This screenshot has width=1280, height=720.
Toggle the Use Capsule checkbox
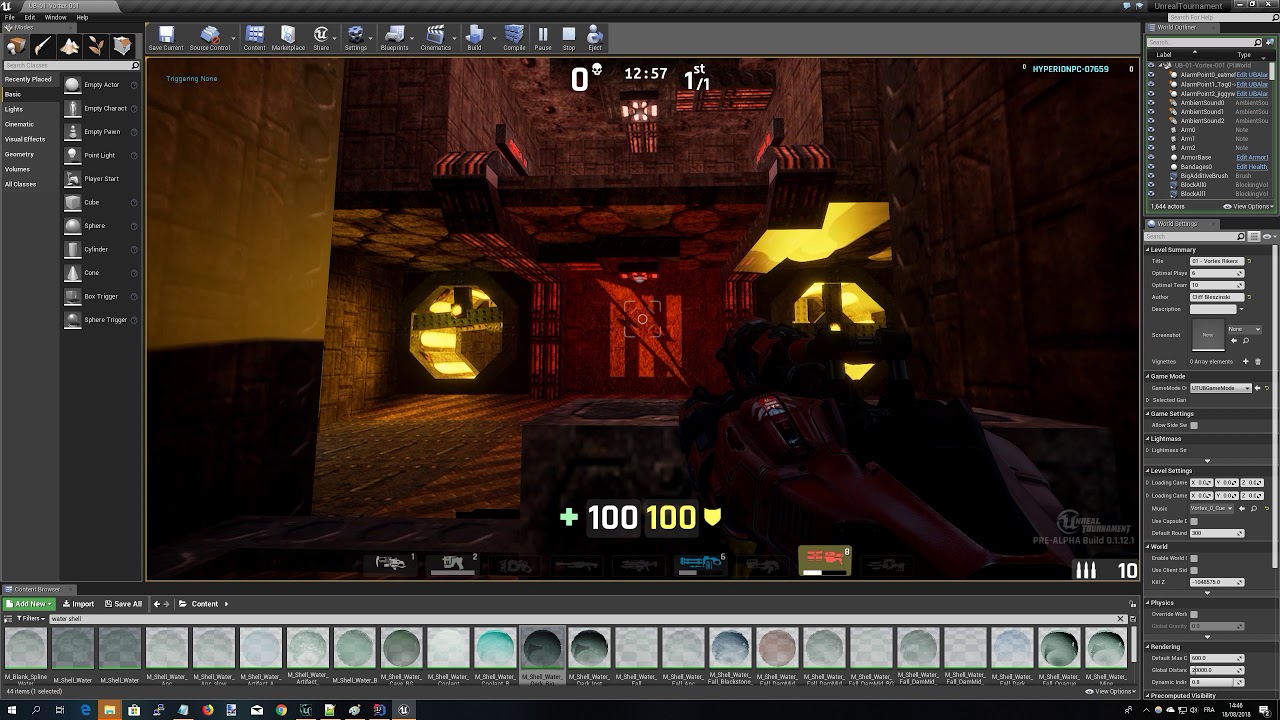pyautogui.click(x=1194, y=521)
